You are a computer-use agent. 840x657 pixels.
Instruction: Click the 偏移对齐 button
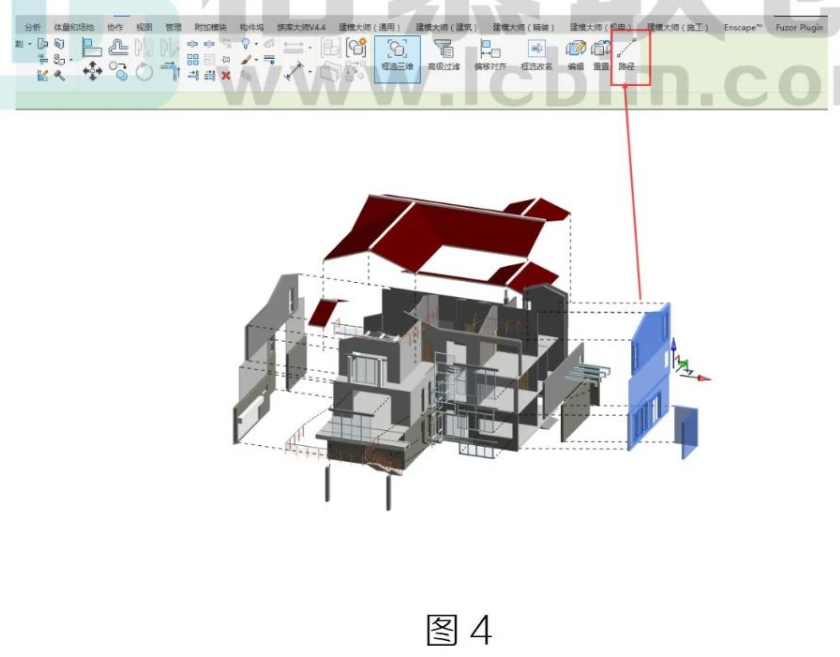(490, 56)
